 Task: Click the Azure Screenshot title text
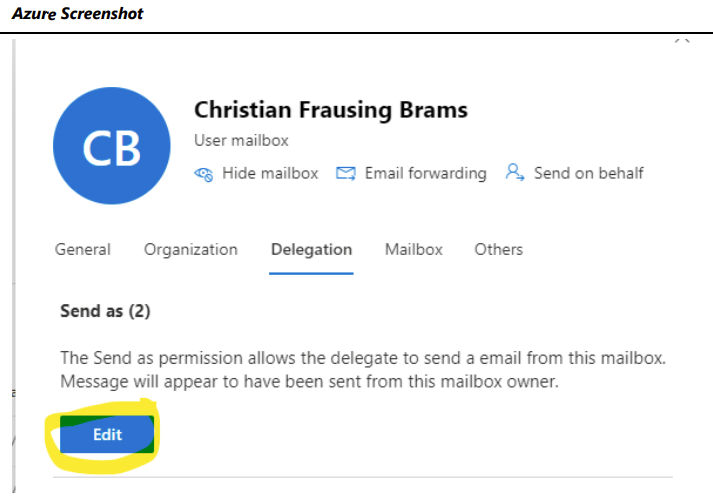pyautogui.click(x=77, y=14)
